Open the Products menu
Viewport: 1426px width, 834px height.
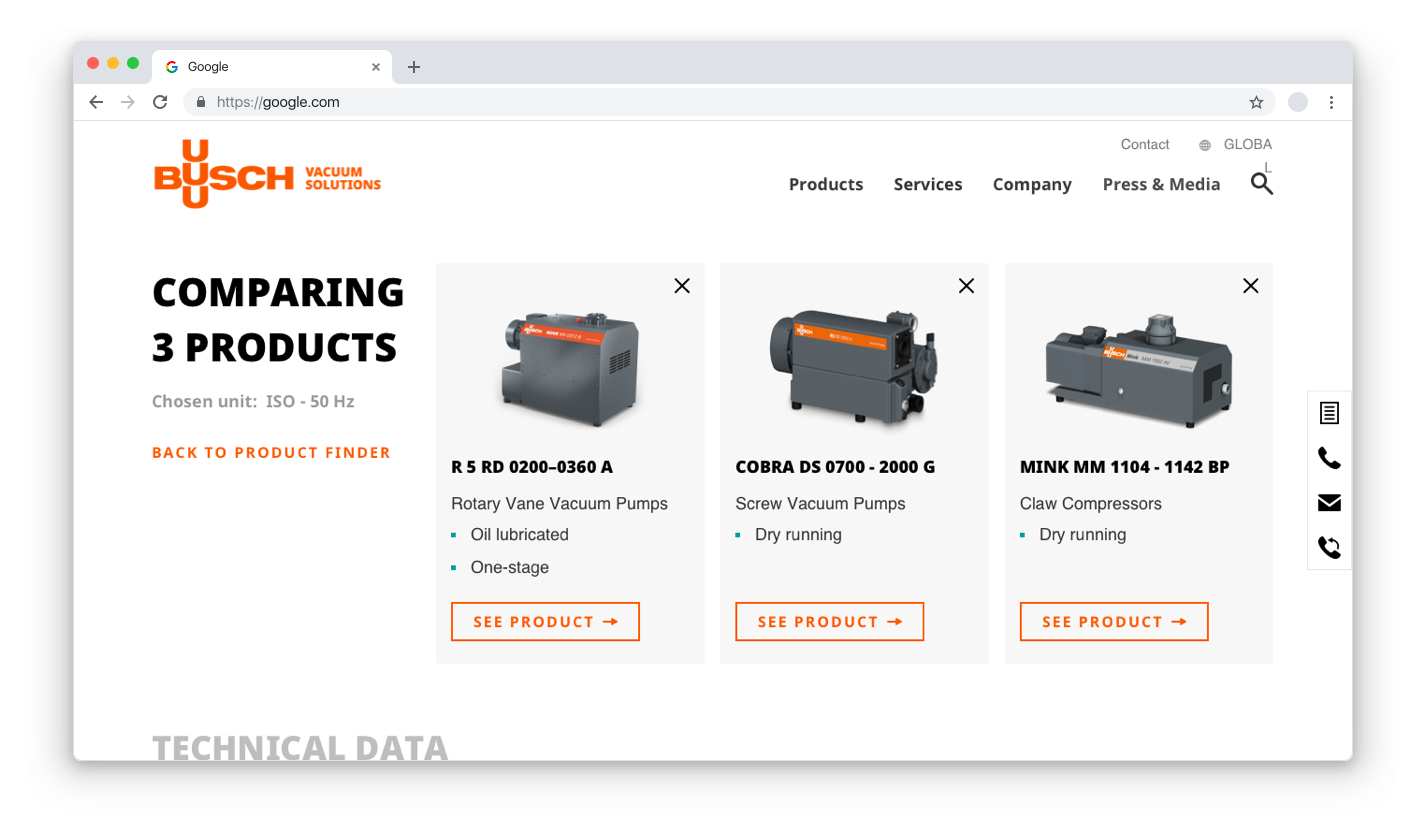pos(826,184)
